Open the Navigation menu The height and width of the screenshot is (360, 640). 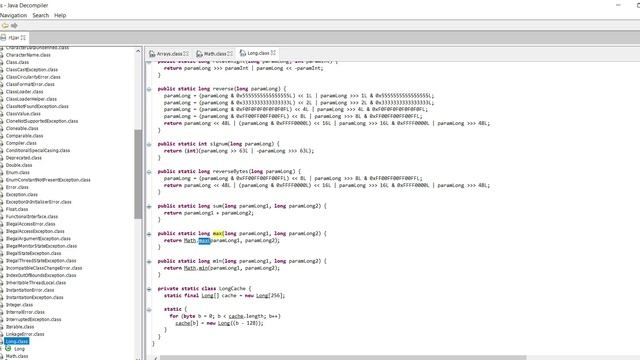click(x=13, y=15)
